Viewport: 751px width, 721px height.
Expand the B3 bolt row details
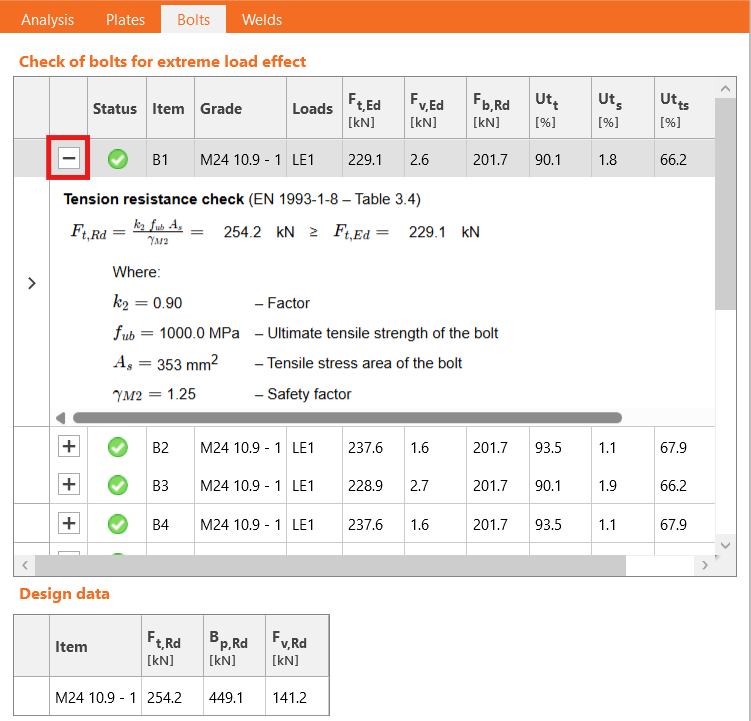click(69, 485)
